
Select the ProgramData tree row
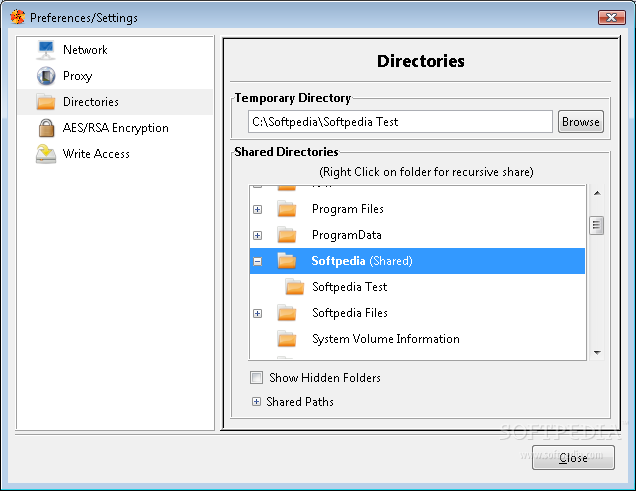click(417, 235)
